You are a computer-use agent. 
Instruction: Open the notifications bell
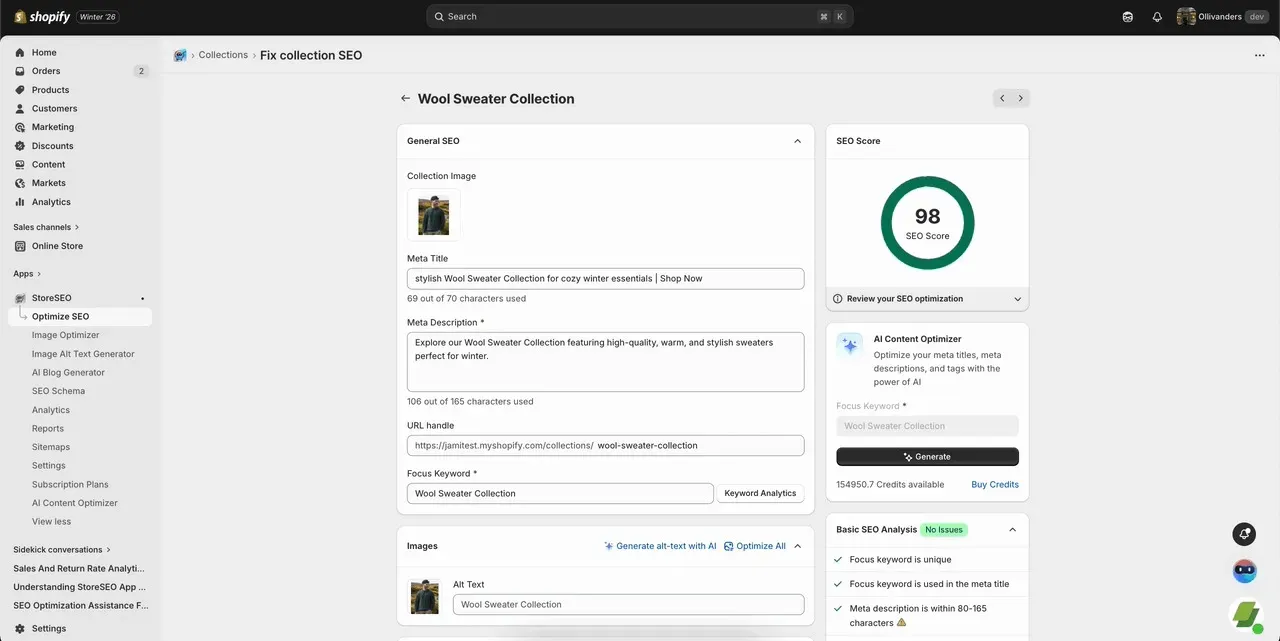pos(1157,17)
